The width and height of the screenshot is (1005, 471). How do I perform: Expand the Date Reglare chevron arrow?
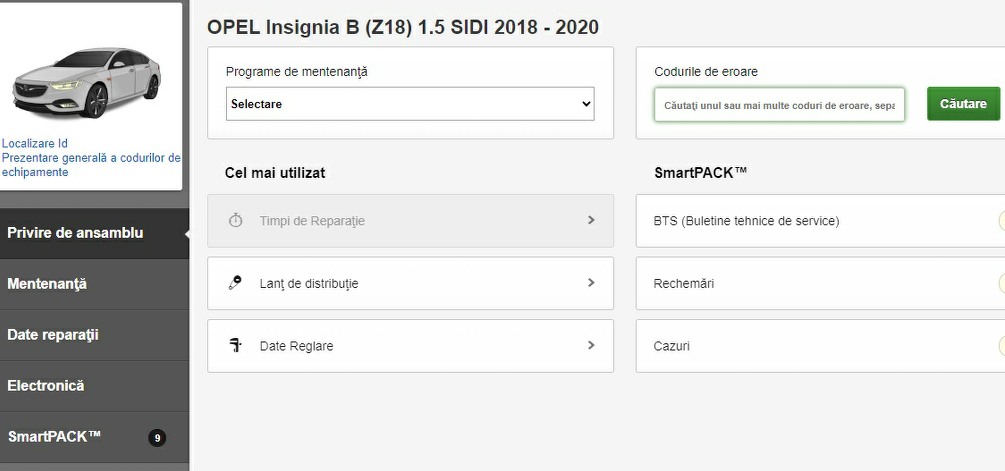tap(591, 346)
